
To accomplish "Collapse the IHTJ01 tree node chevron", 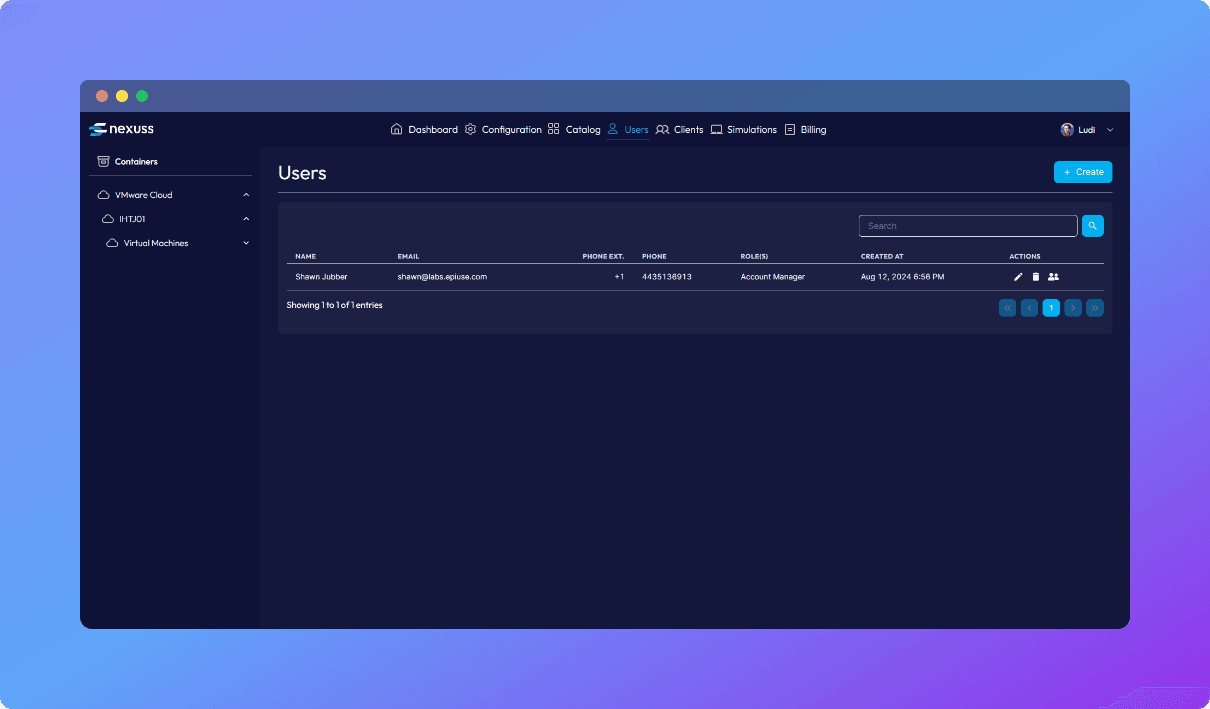I will 246,219.
